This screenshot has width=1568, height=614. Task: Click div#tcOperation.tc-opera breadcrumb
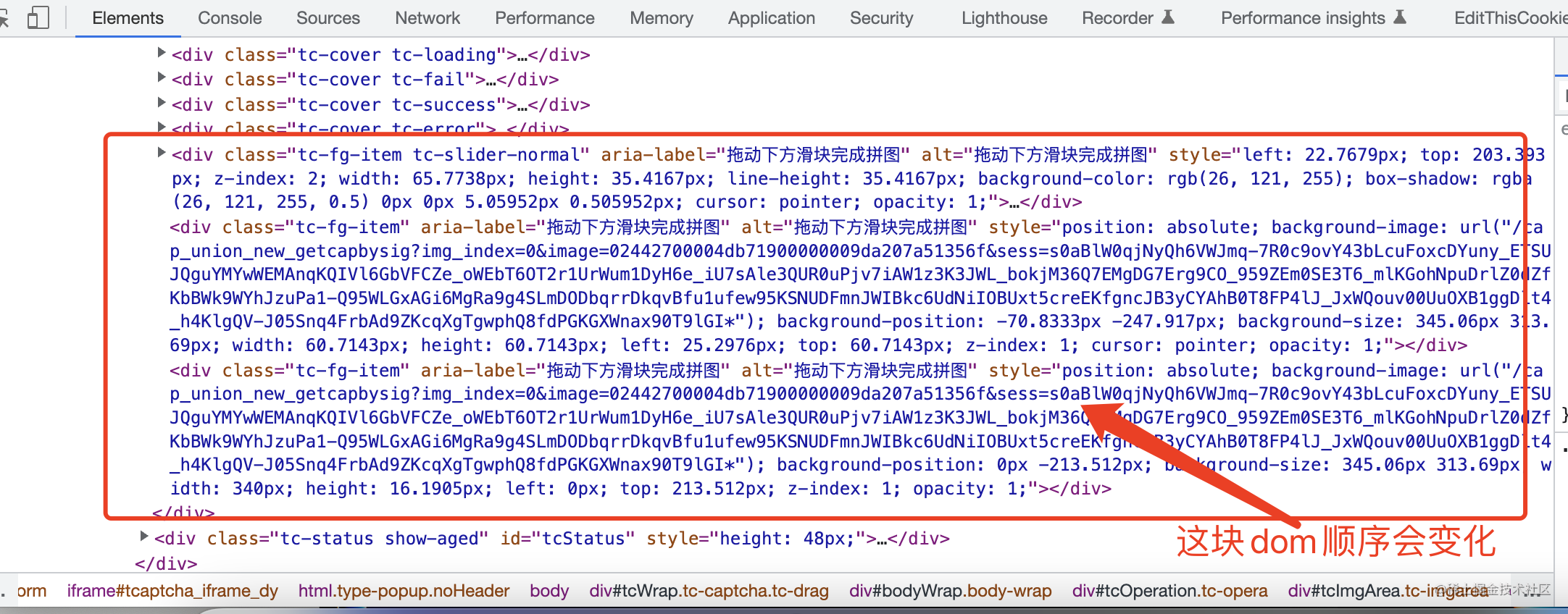tap(1169, 591)
